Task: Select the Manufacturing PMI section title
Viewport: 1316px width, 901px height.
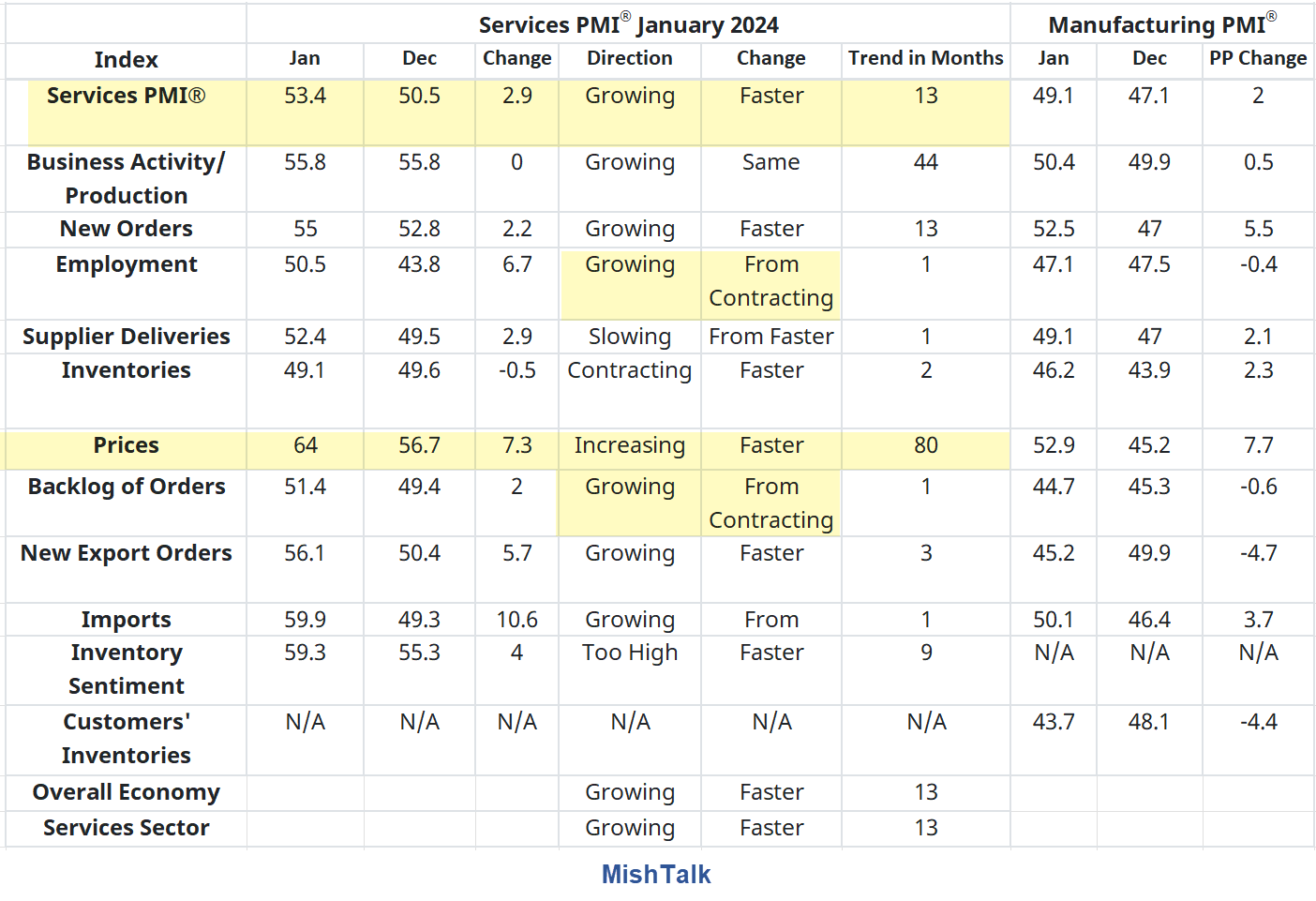Action: [x=1161, y=24]
